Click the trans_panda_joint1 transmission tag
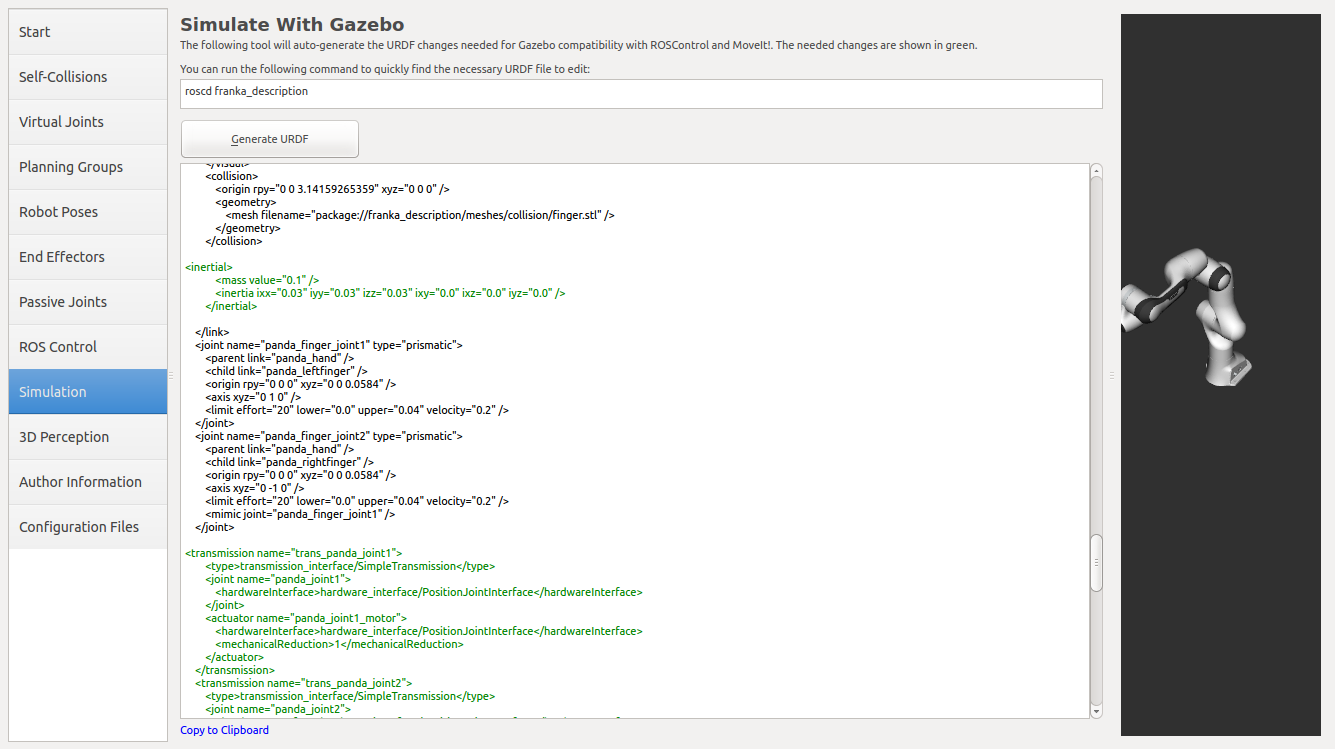1335x749 pixels. pos(294,553)
